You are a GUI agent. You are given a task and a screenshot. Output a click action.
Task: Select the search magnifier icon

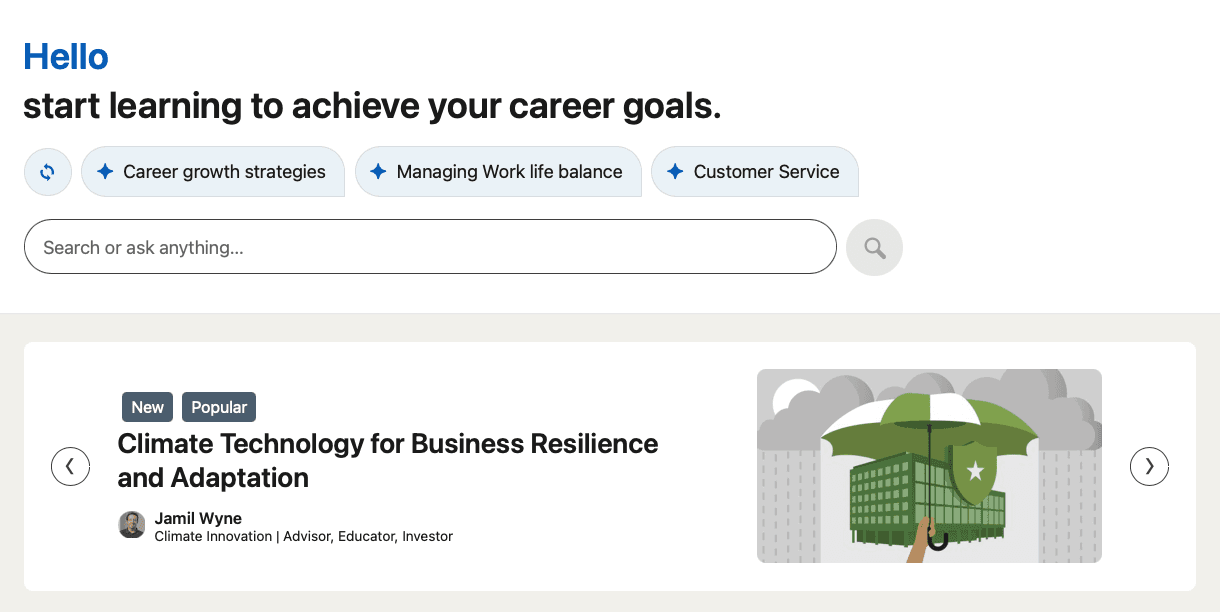pyautogui.click(x=874, y=246)
